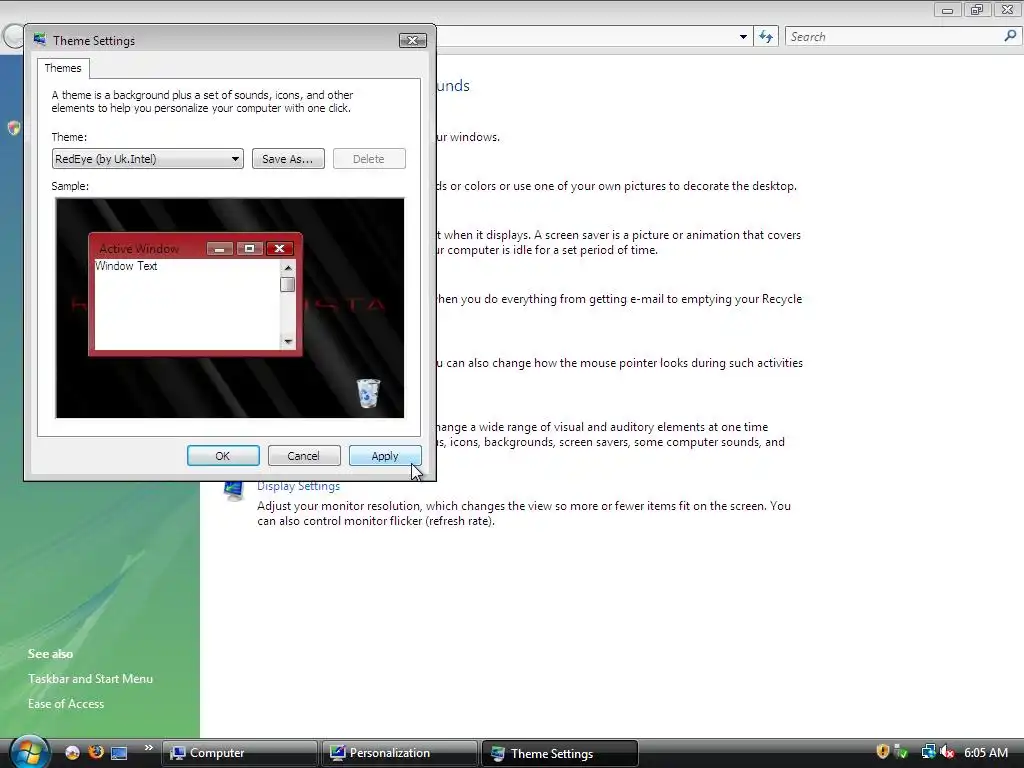Open the Display Settings link
The height and width of the screenshot is (768, 1024).
(x=298, y=486)
